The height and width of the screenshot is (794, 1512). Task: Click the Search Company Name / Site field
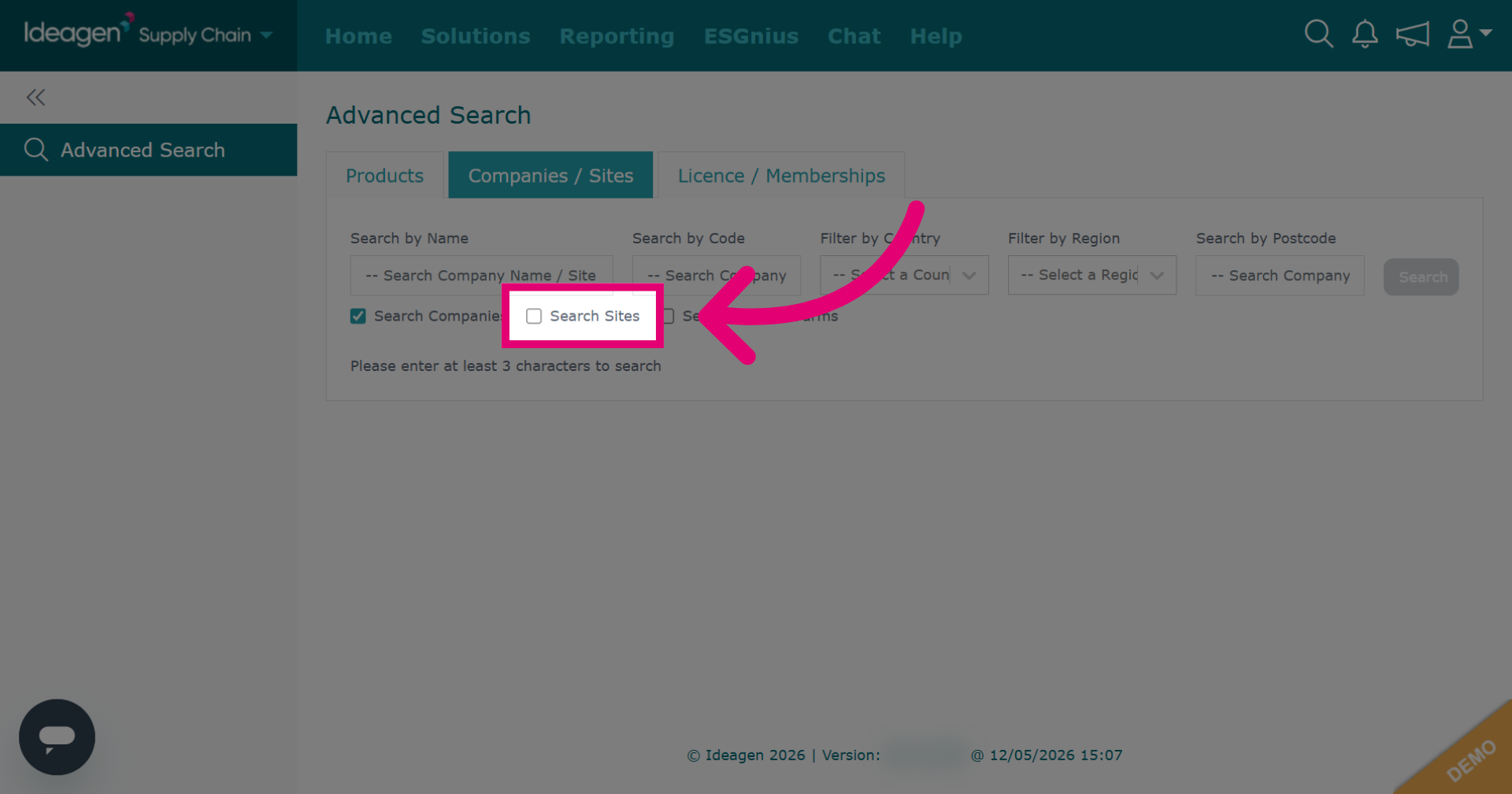coord(481,276)
